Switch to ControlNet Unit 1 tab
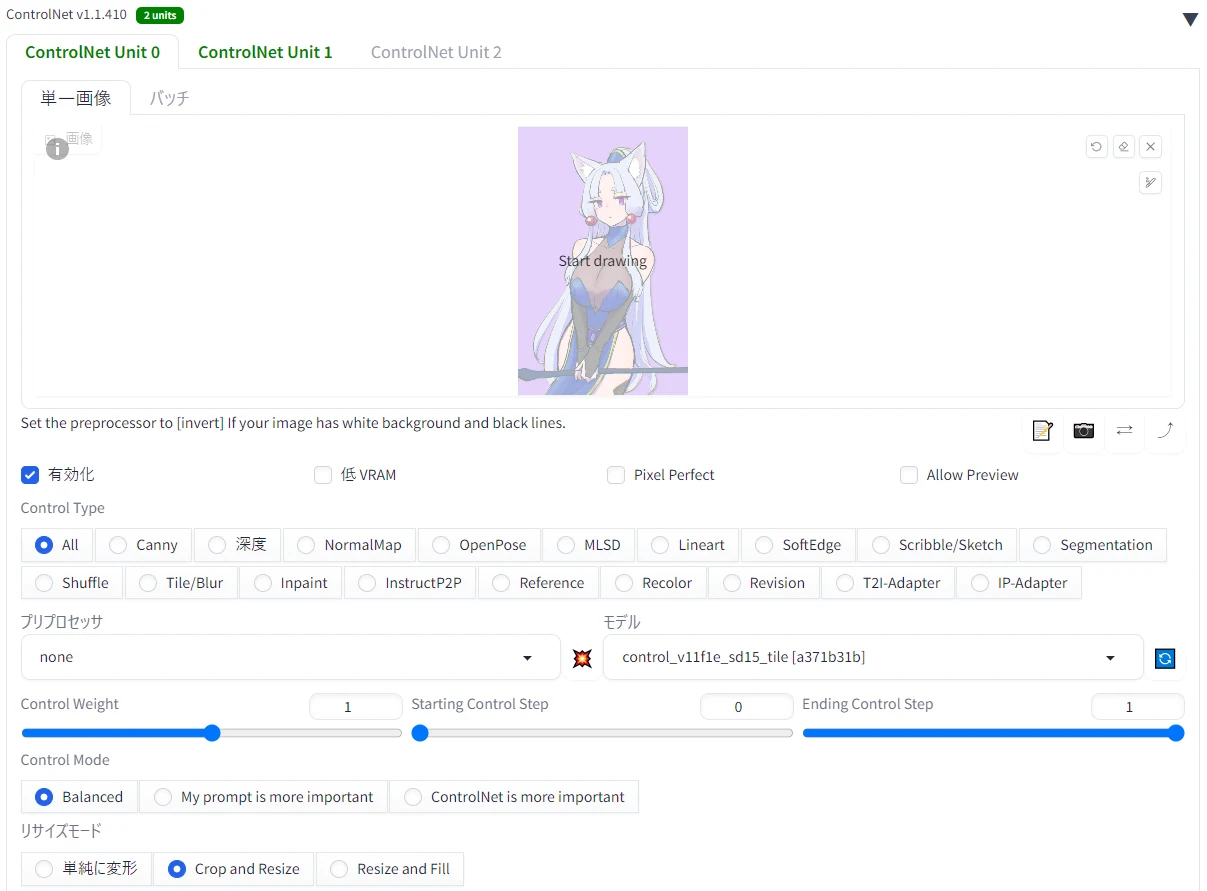The height and width of the screenshot is (891, 1207). pos(265,52)
